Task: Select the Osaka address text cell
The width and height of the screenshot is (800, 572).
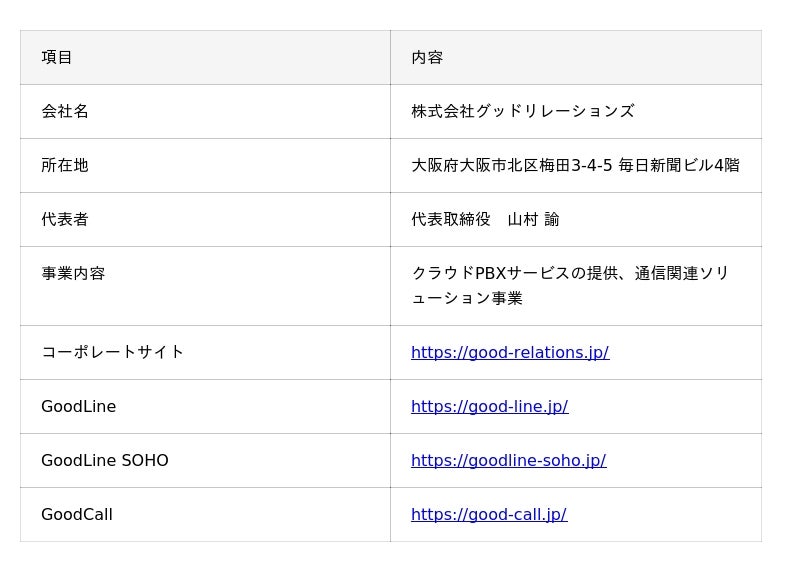Action: pos(576,166)
